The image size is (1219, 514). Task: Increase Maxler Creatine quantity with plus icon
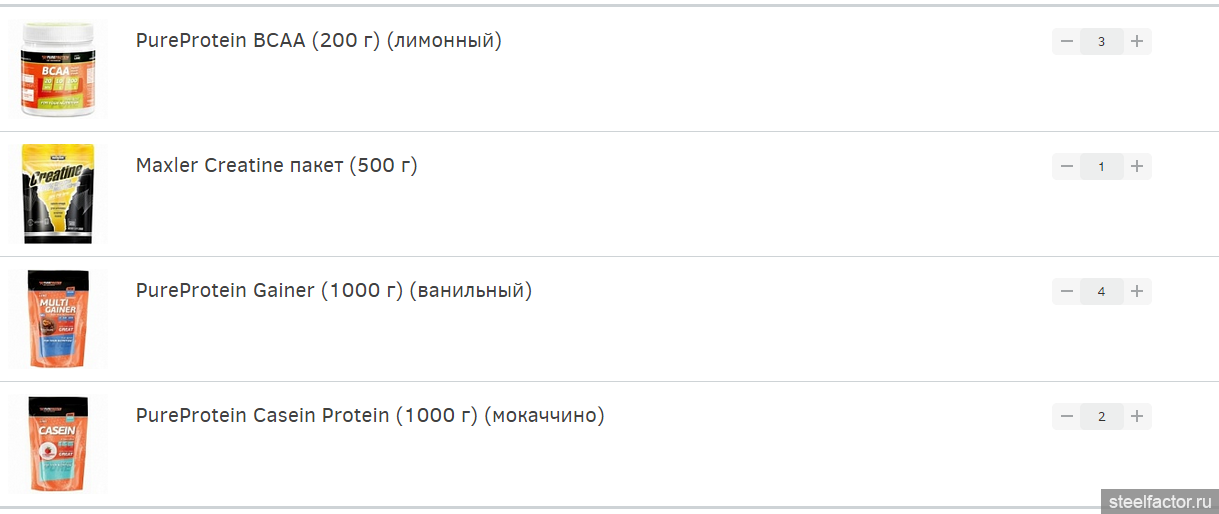[x=1137, y=166]
